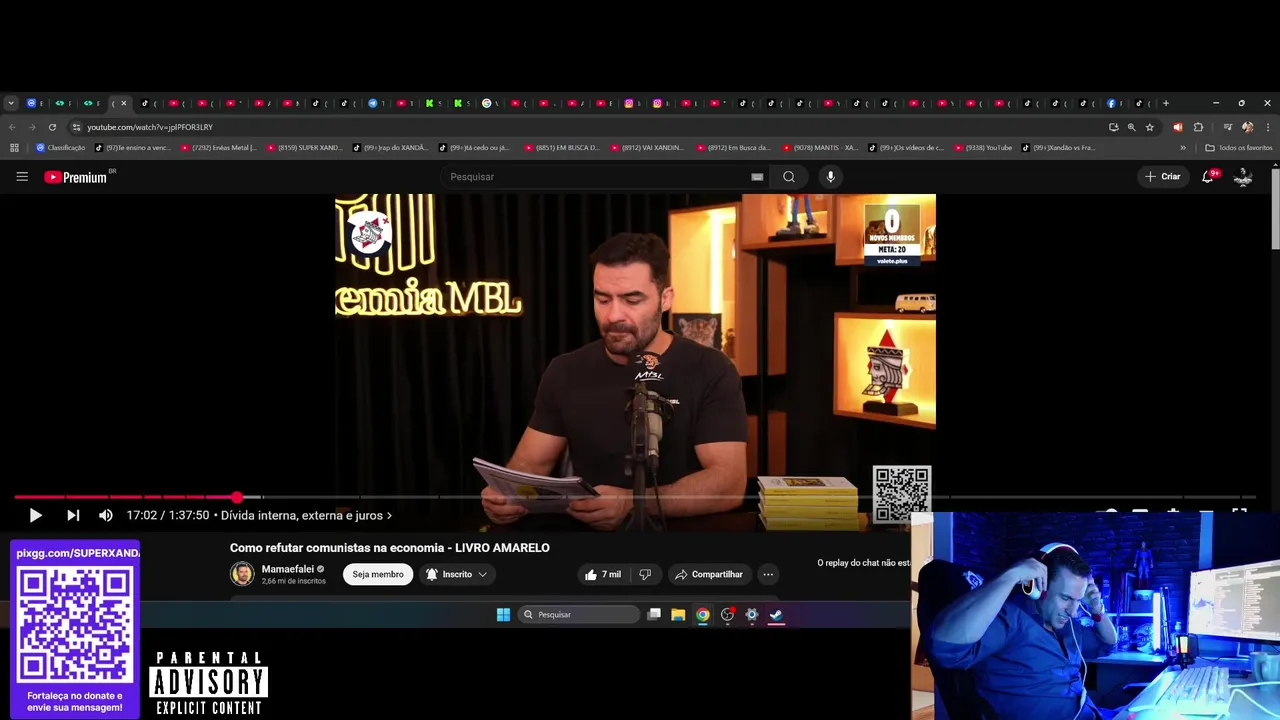Open more actions three-dot menu
The width and height of the screenshot is (1280, 720).
click(768, 575)
